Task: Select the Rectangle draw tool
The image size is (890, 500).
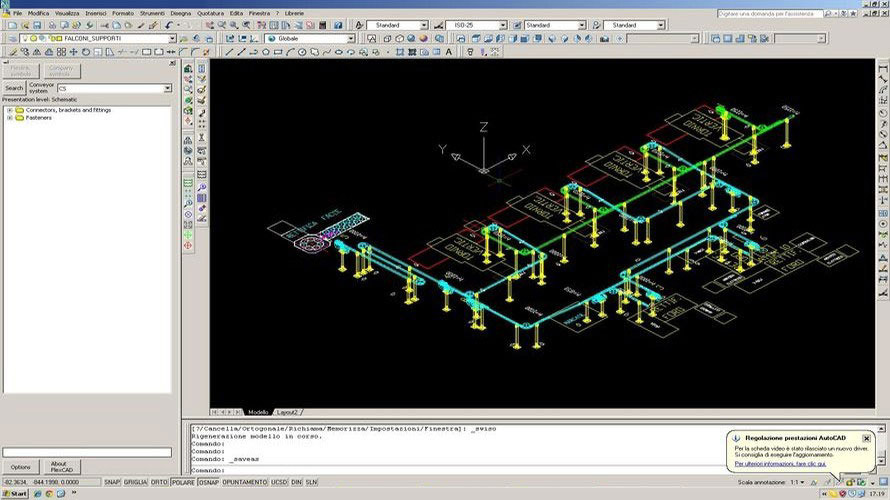Action: tap(278, 52)
